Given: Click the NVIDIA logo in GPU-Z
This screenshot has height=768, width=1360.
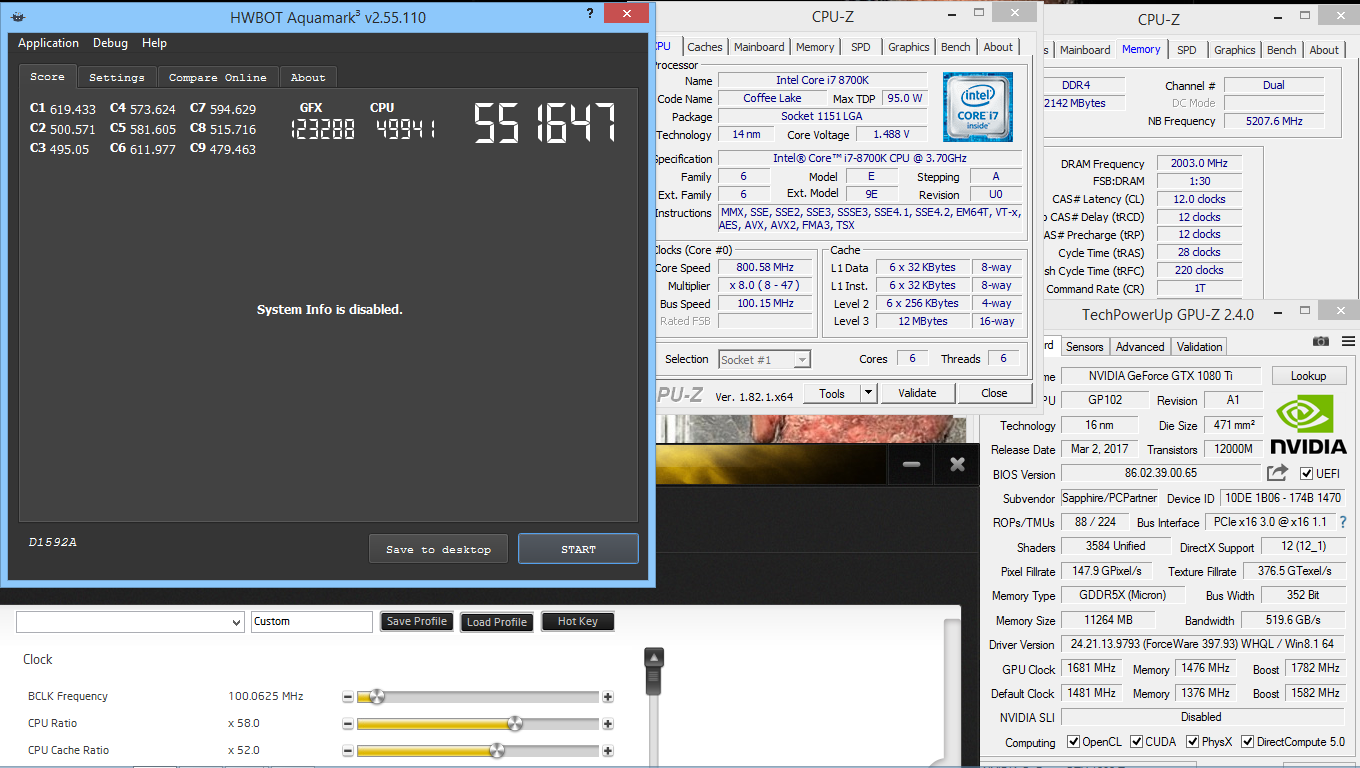Looking at the screenshot, I should pos(1308,423).
